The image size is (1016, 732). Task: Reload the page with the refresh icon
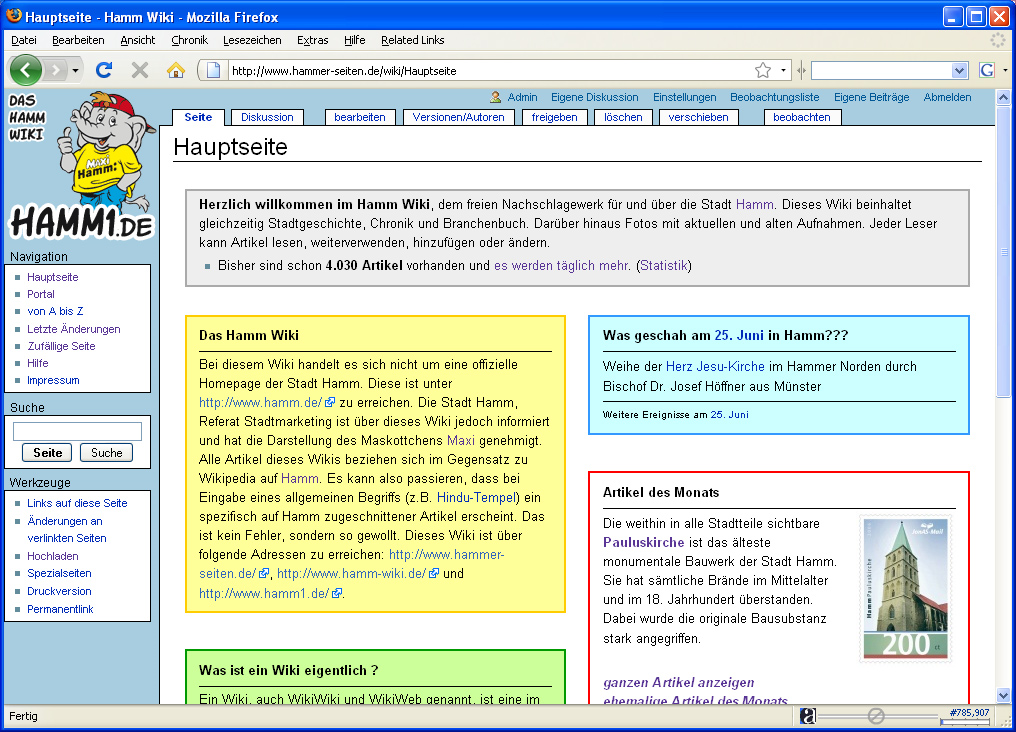[103, 70]
